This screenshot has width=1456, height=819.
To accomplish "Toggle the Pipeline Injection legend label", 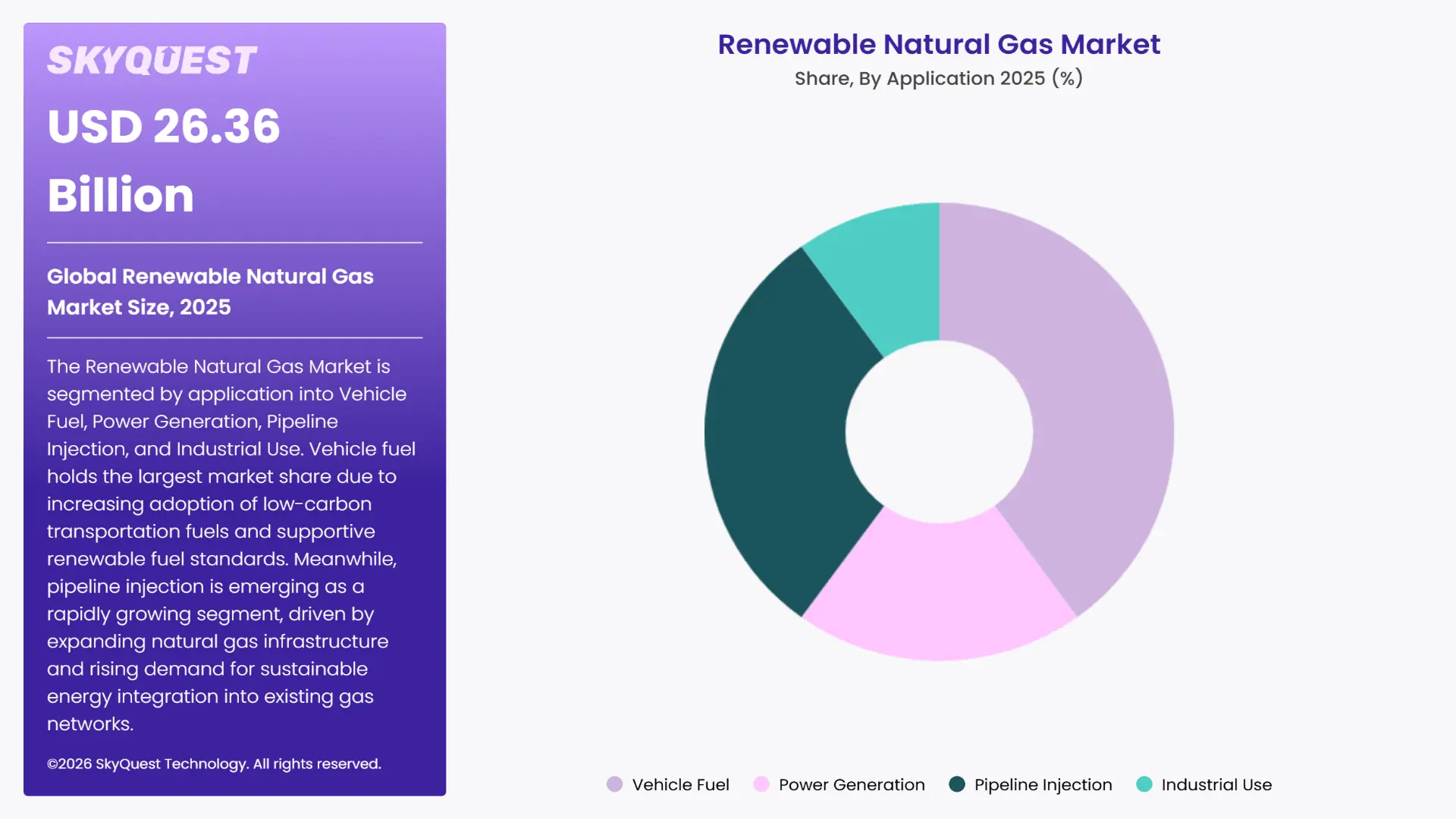I will click(1043, 785).
